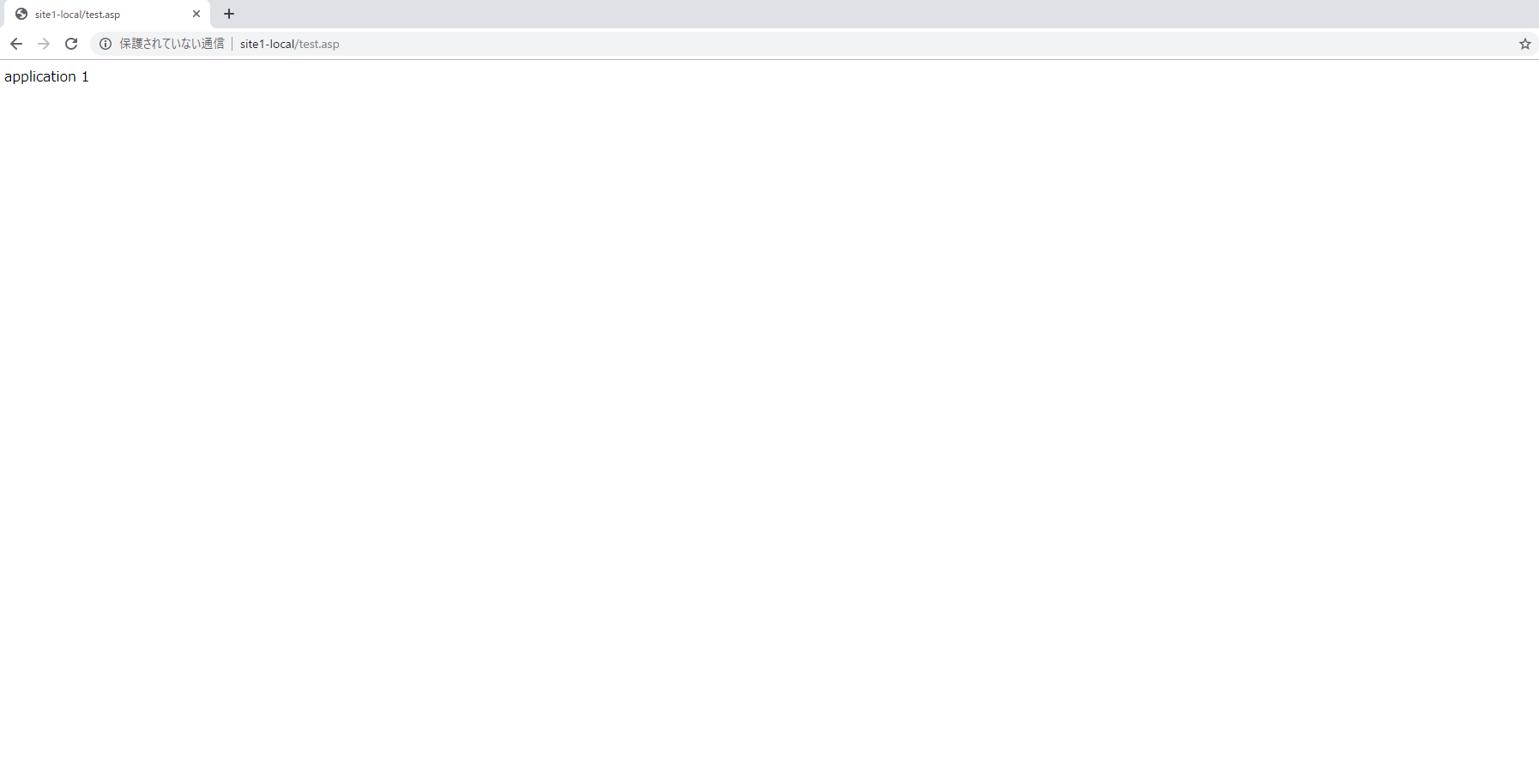
Task: Click the number 1 after application
Action: (x=85, y=76)
